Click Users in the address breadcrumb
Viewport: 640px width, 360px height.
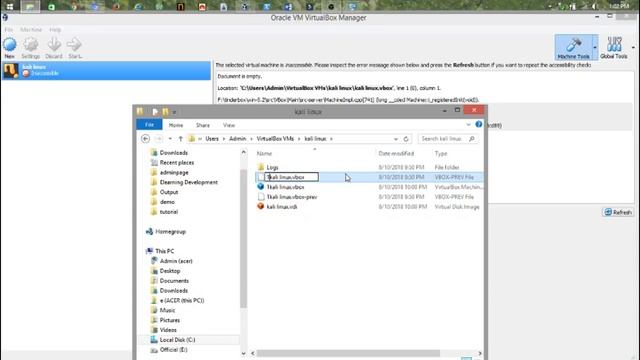point(212,139)
